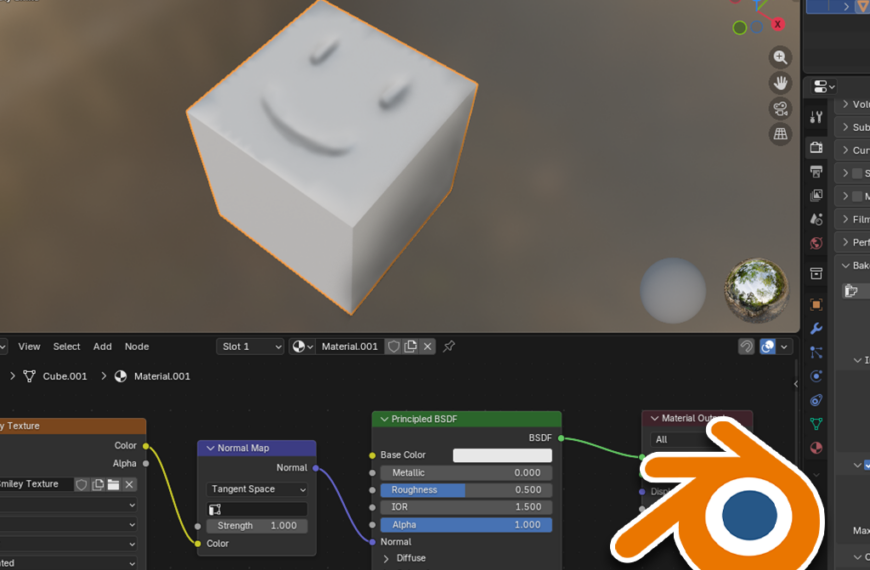Toggle fake user shield for Smiley Texture
Image resolution: width=870 pixels, height=570 pixels.
[x=82, y=485]
